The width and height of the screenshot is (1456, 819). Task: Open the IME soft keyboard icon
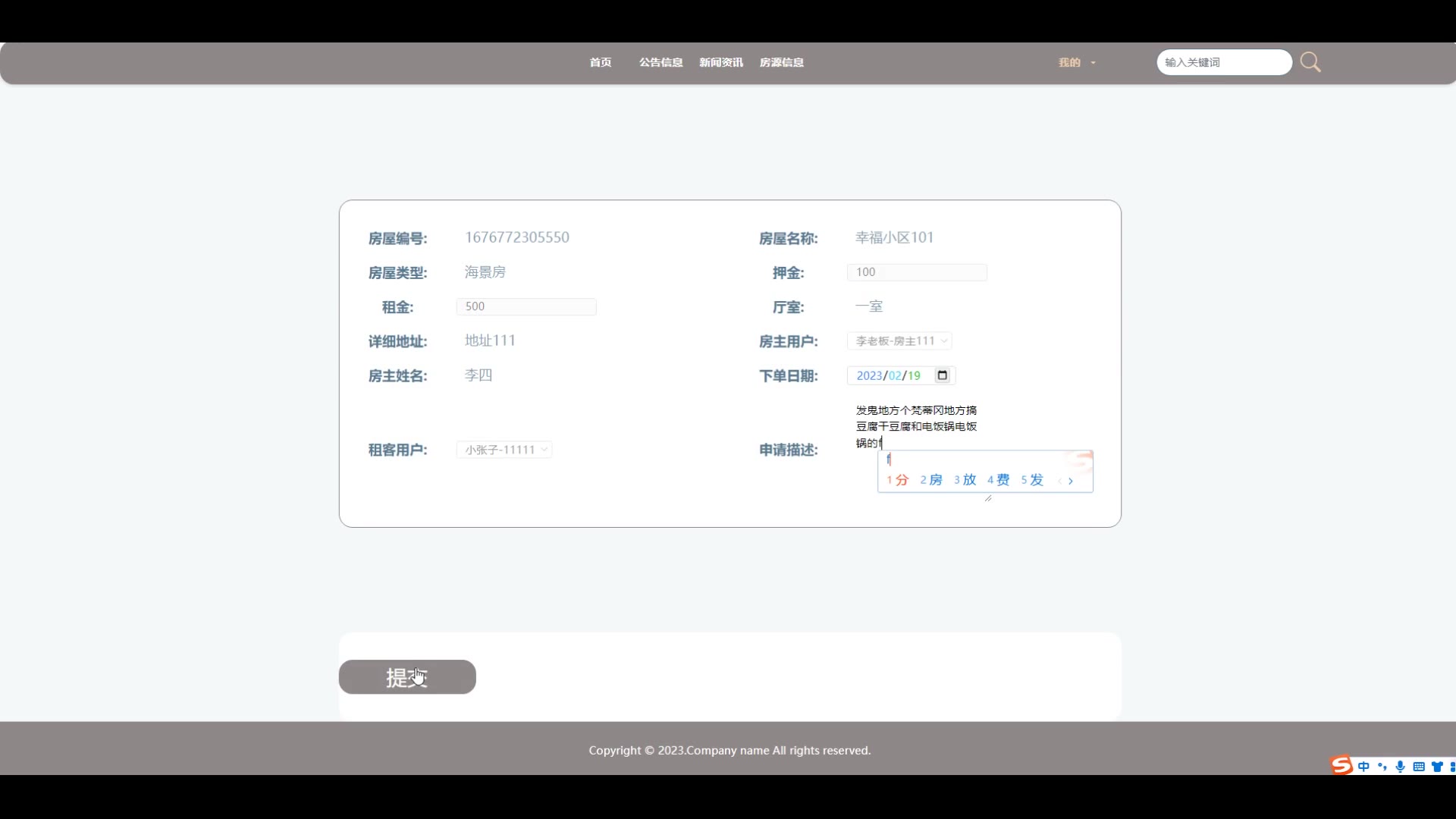click(1419, 767)
